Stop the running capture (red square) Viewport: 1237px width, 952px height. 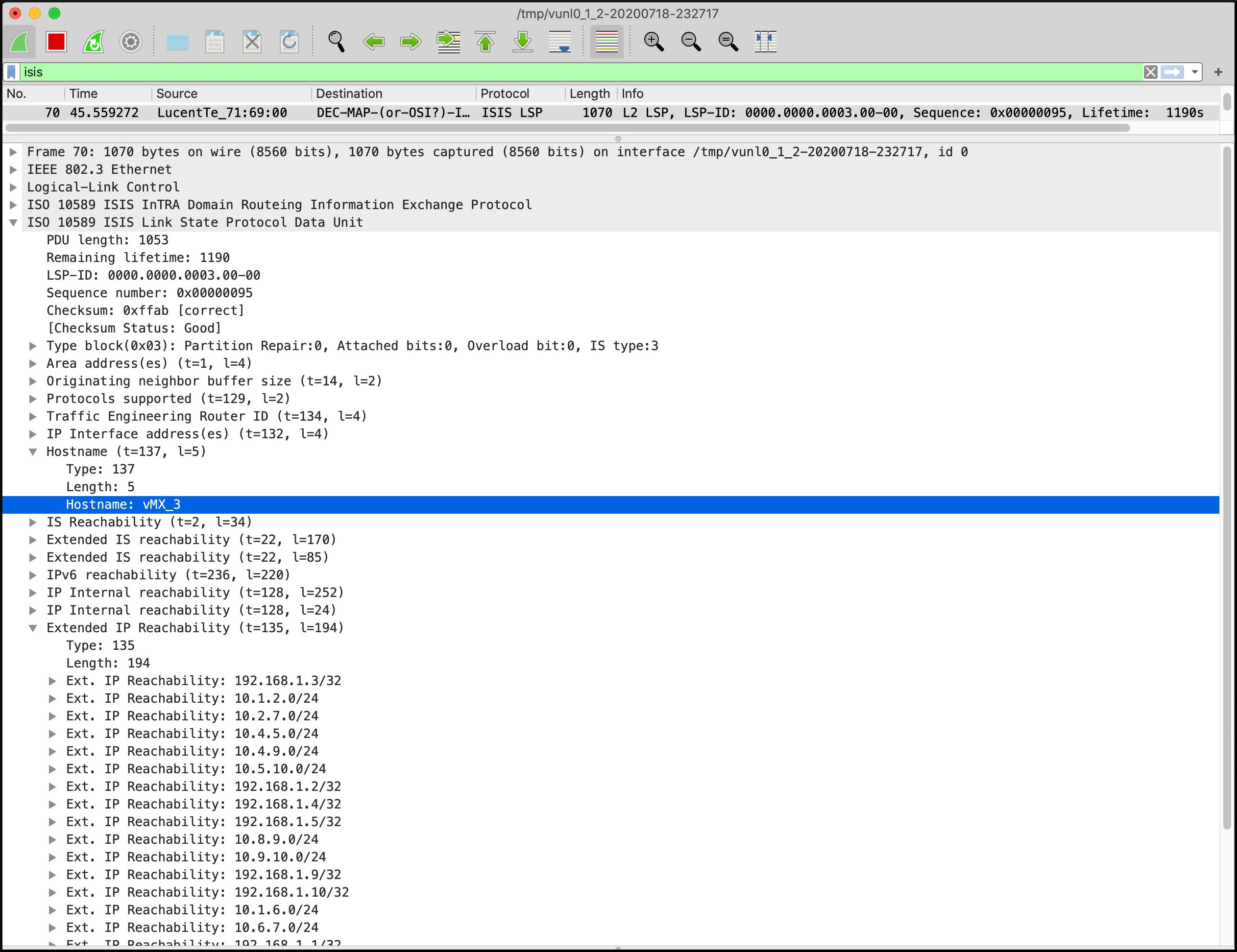click(57, 42)
